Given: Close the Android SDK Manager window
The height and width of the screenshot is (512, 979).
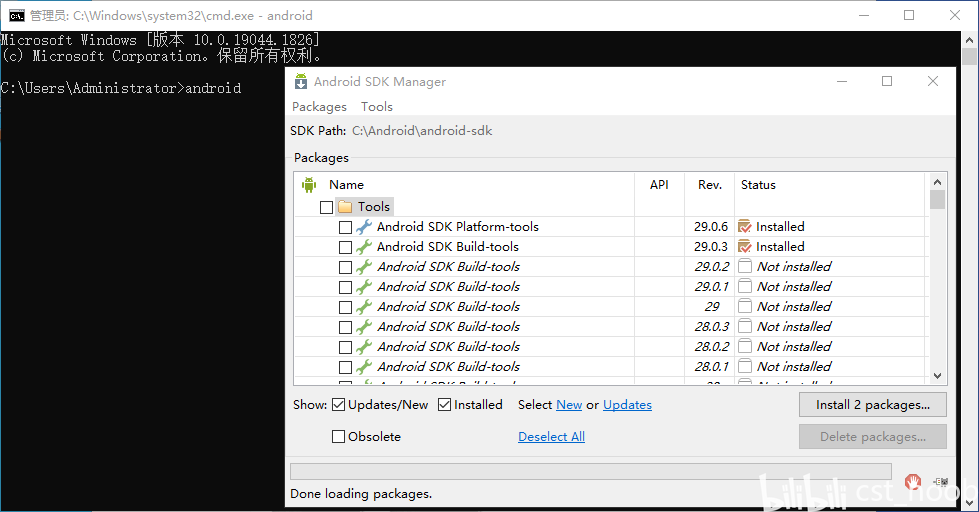Looking at the screenshot, I should click(x=933, y=81).
